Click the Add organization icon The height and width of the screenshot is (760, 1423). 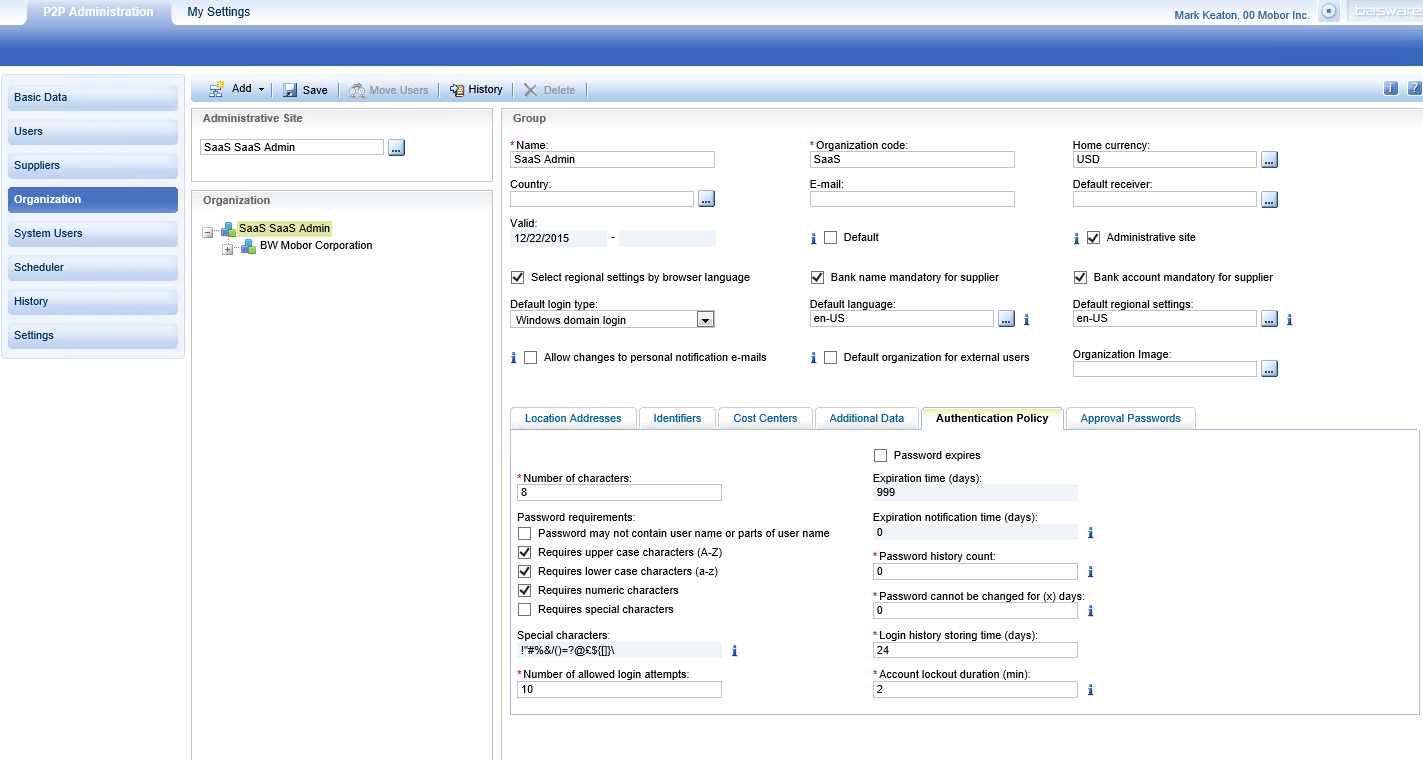tap(216, 89)
